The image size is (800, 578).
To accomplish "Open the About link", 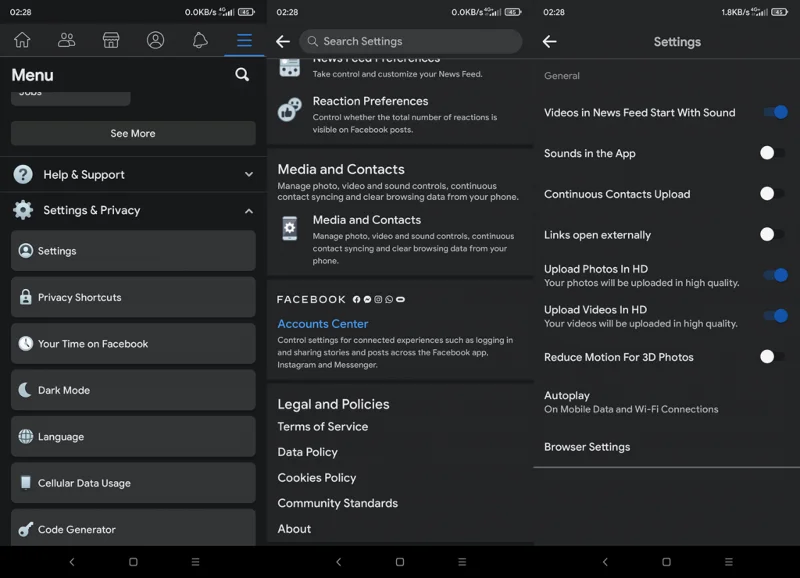I will coord(294,529).
